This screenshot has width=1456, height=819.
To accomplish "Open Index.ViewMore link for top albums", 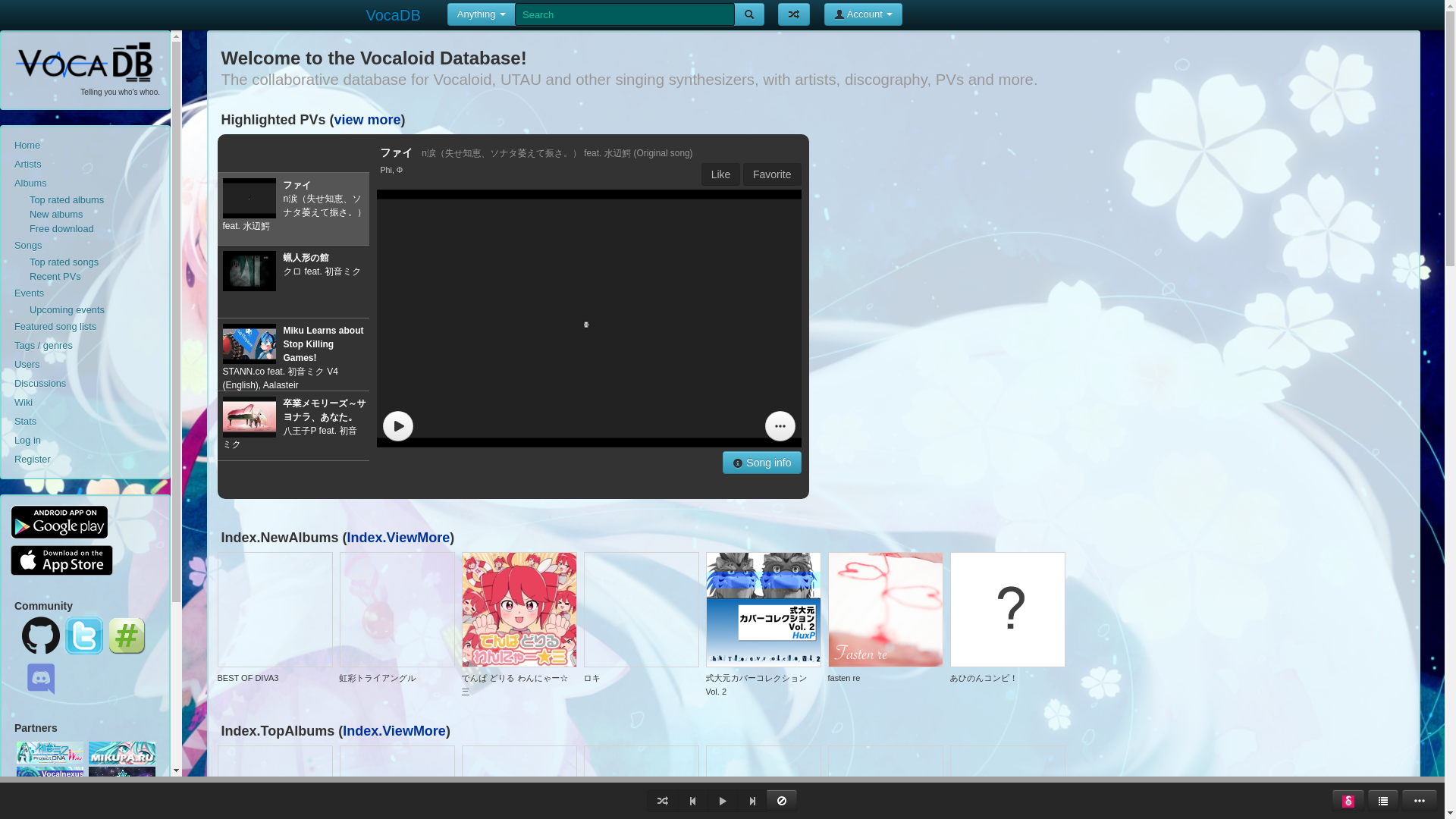I will coord(394,731).
